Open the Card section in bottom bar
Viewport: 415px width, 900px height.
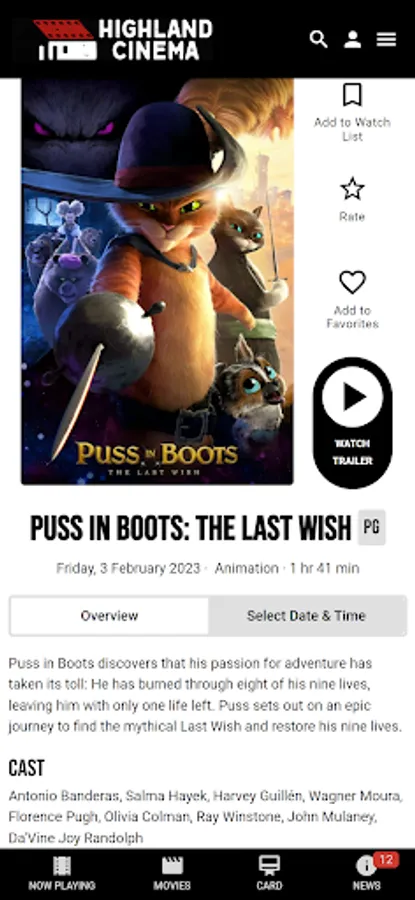coord(269,874)
